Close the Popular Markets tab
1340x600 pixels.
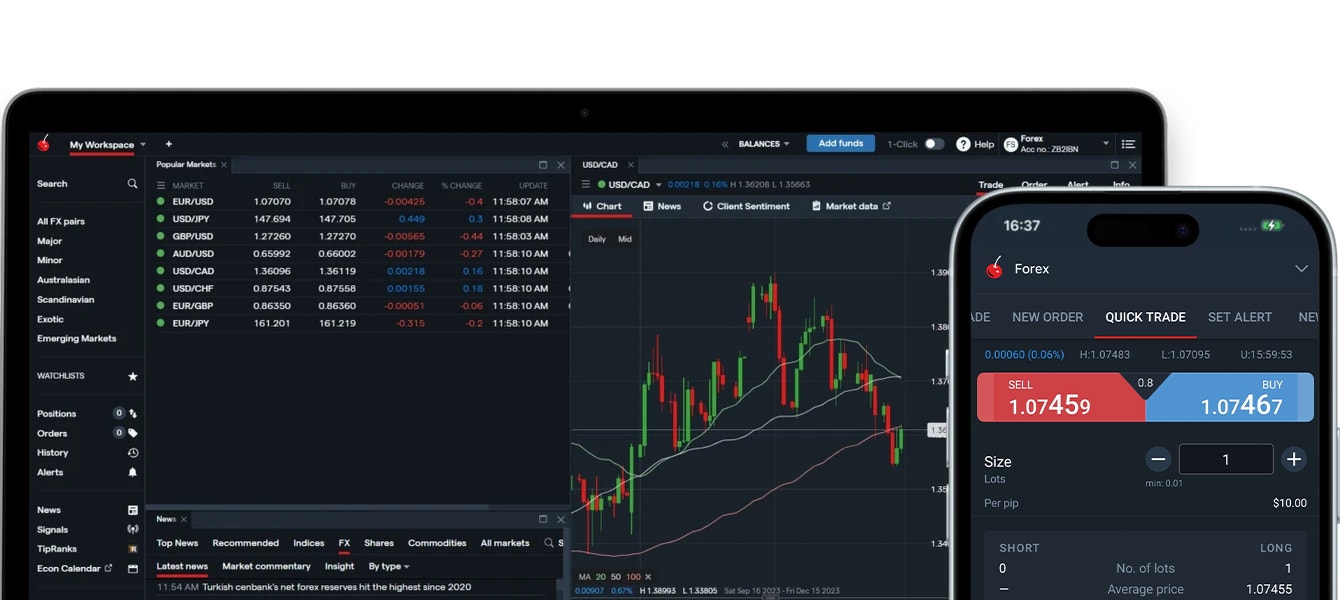[224, 165]
